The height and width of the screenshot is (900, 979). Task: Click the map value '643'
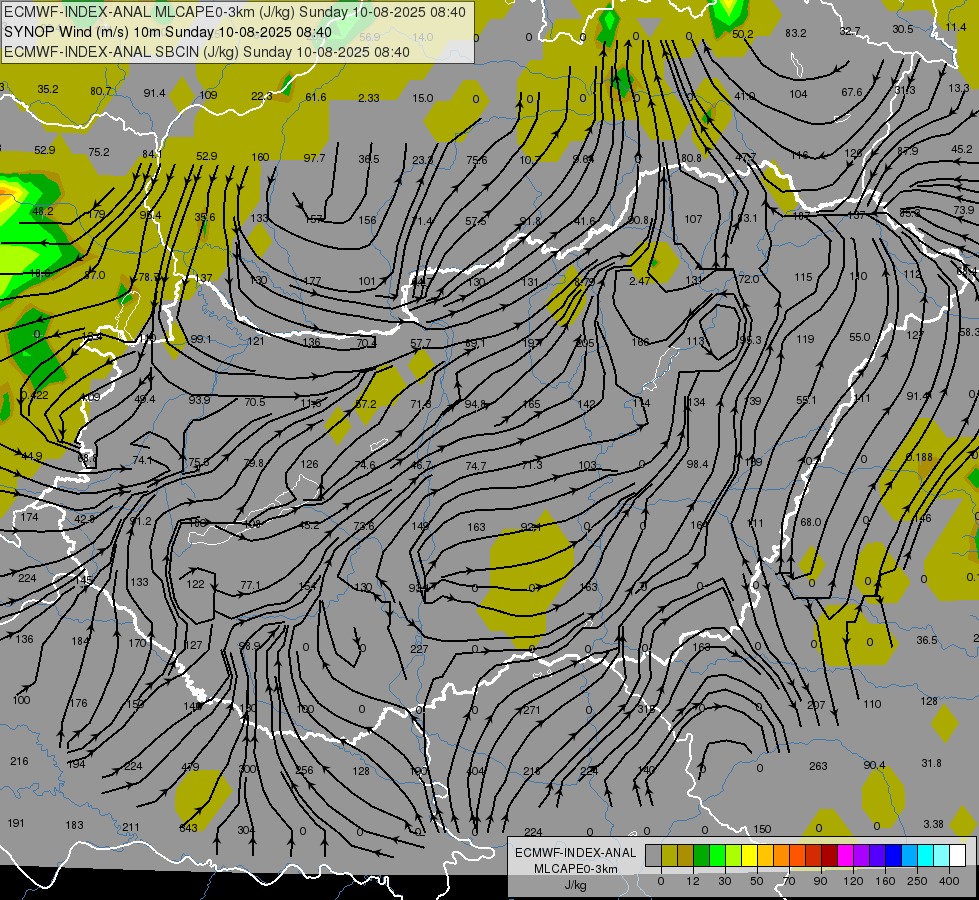click(x=188, y=828)
